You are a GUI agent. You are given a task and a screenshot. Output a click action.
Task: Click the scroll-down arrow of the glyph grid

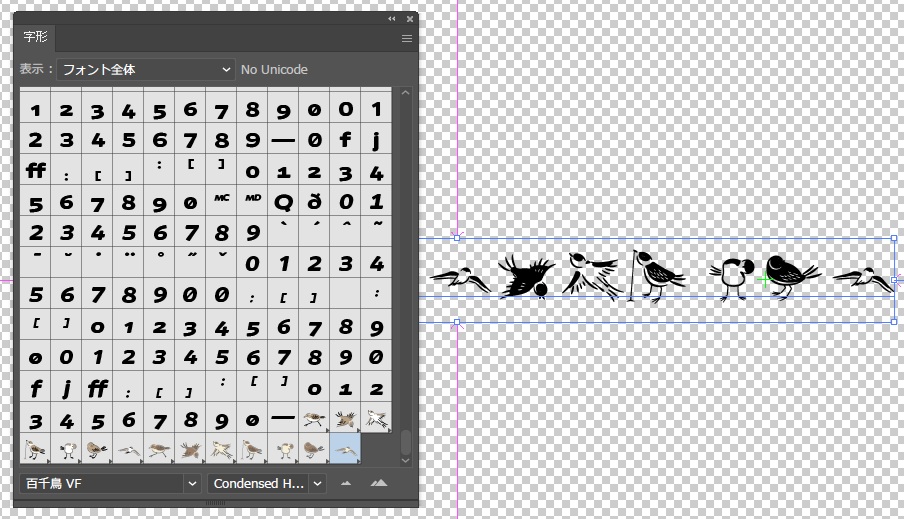(405, 459)
